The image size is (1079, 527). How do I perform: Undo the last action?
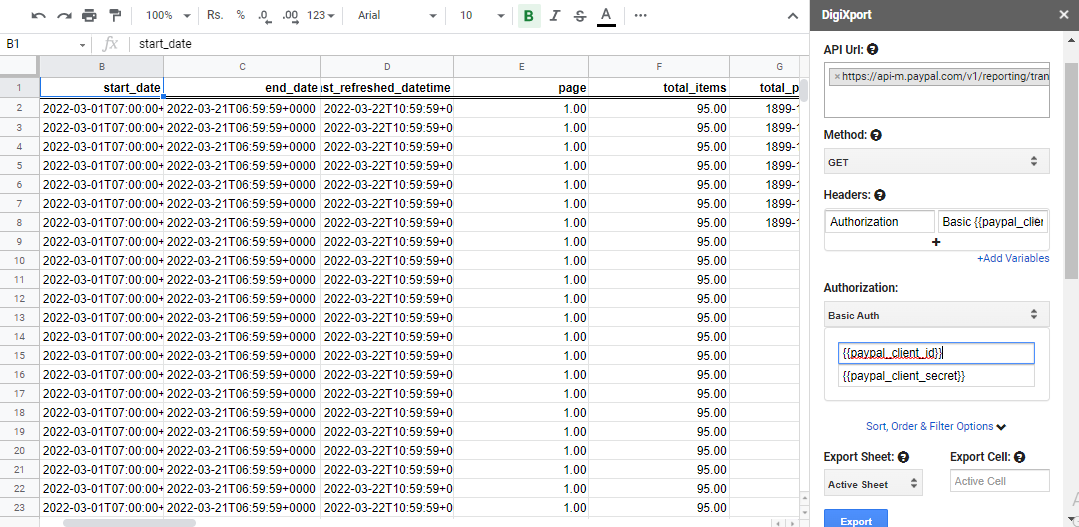[x=39, y=15]
